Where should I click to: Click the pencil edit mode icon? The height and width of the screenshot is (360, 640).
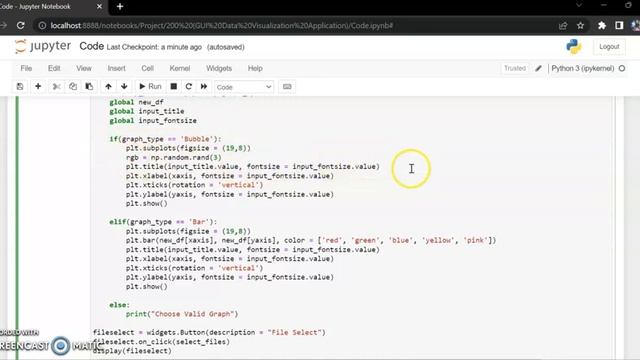(x=538, y=68)
